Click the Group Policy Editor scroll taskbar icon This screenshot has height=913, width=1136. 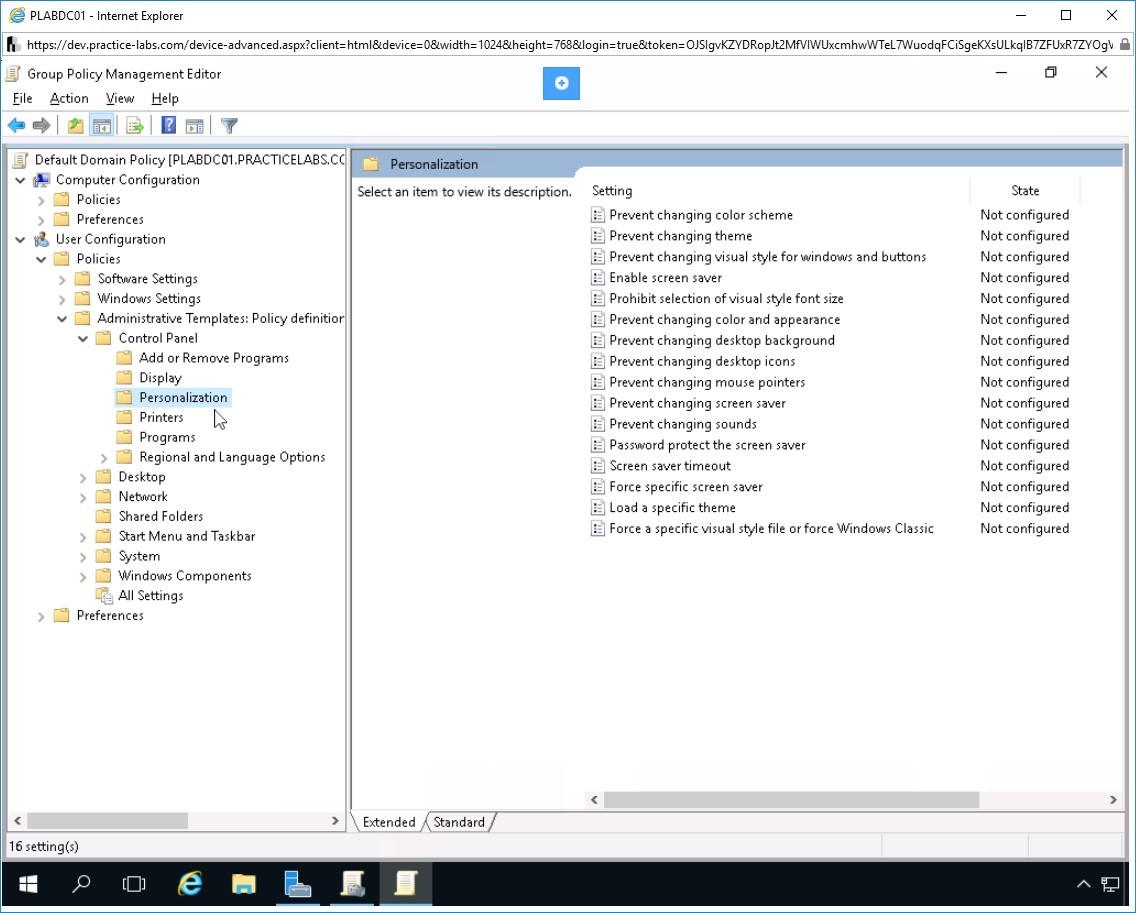[x=405, y=884]
